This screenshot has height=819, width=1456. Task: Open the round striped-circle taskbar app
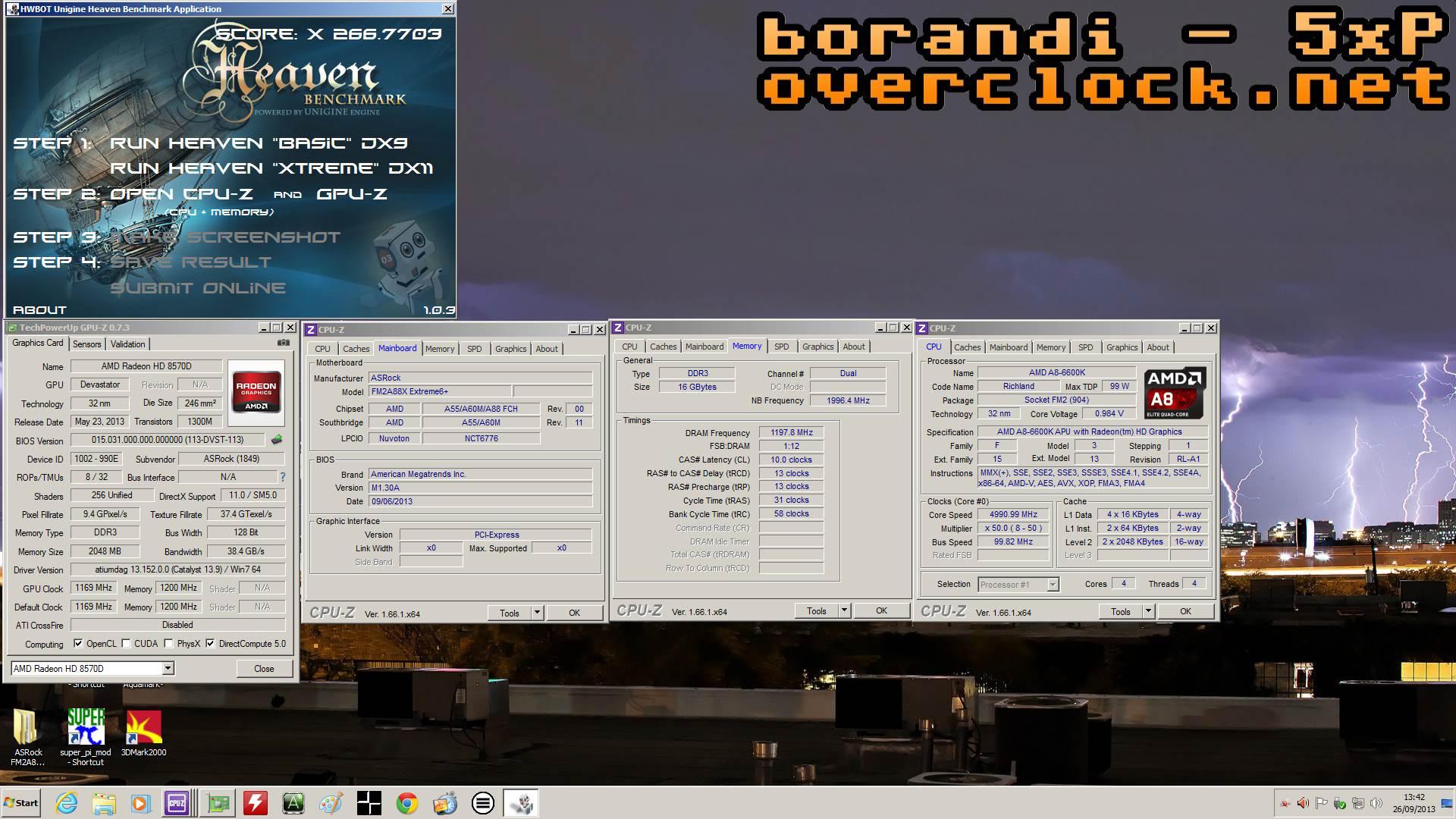[x=482, y=803]
